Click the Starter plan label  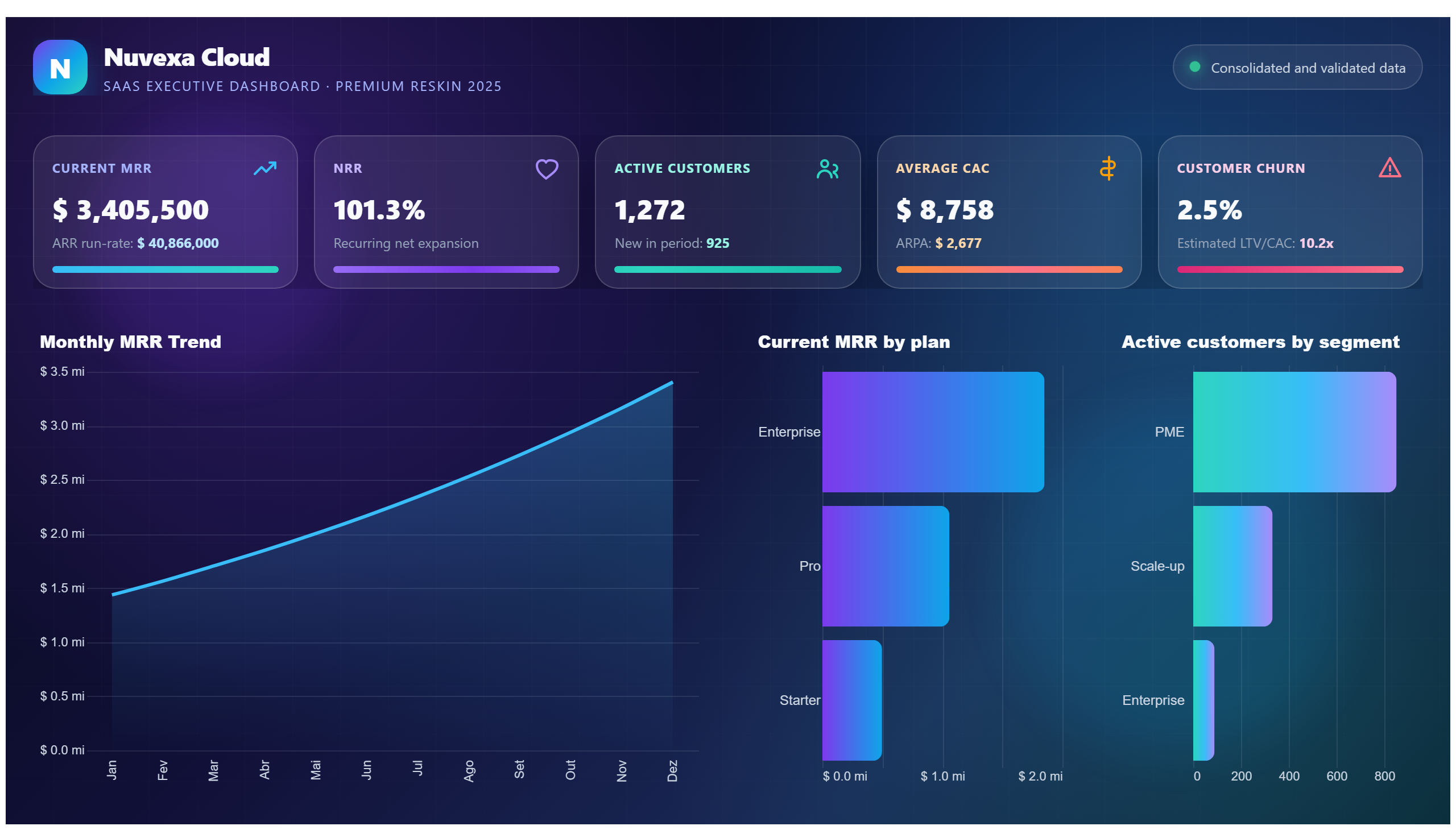pos(800,700)
